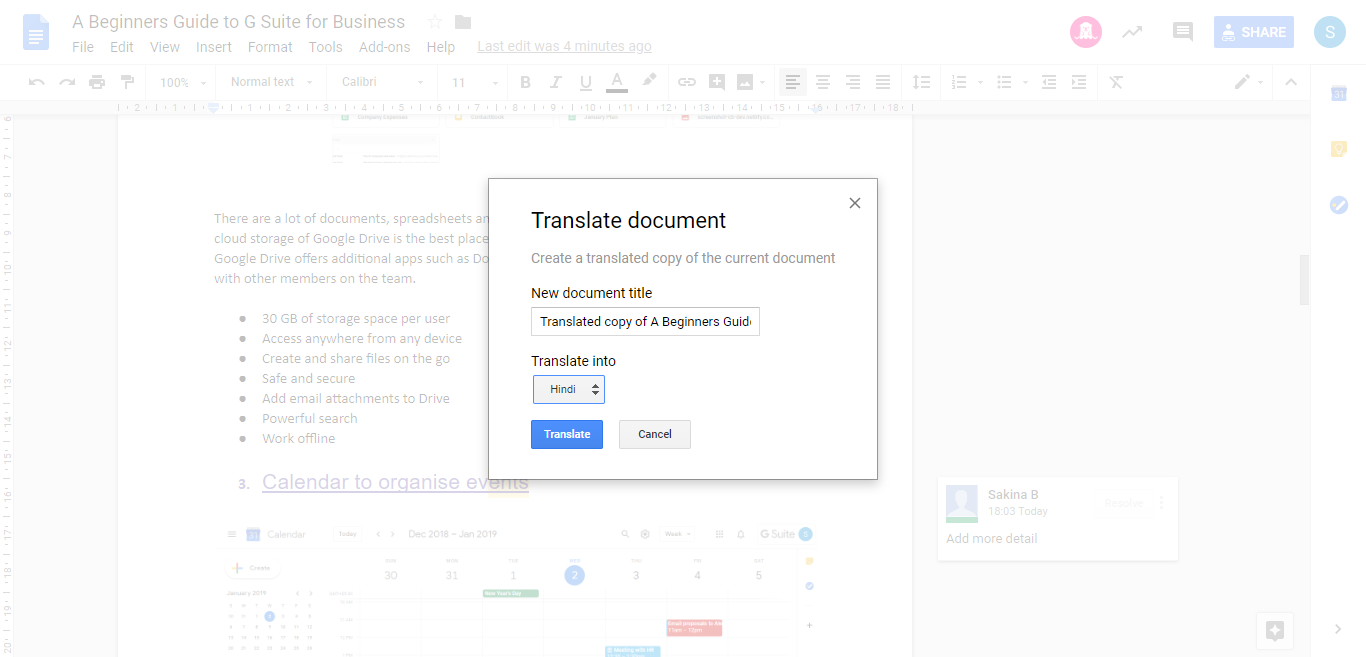Click the Share button
Screen dimensions: 1366x657
click(1254, 32)
